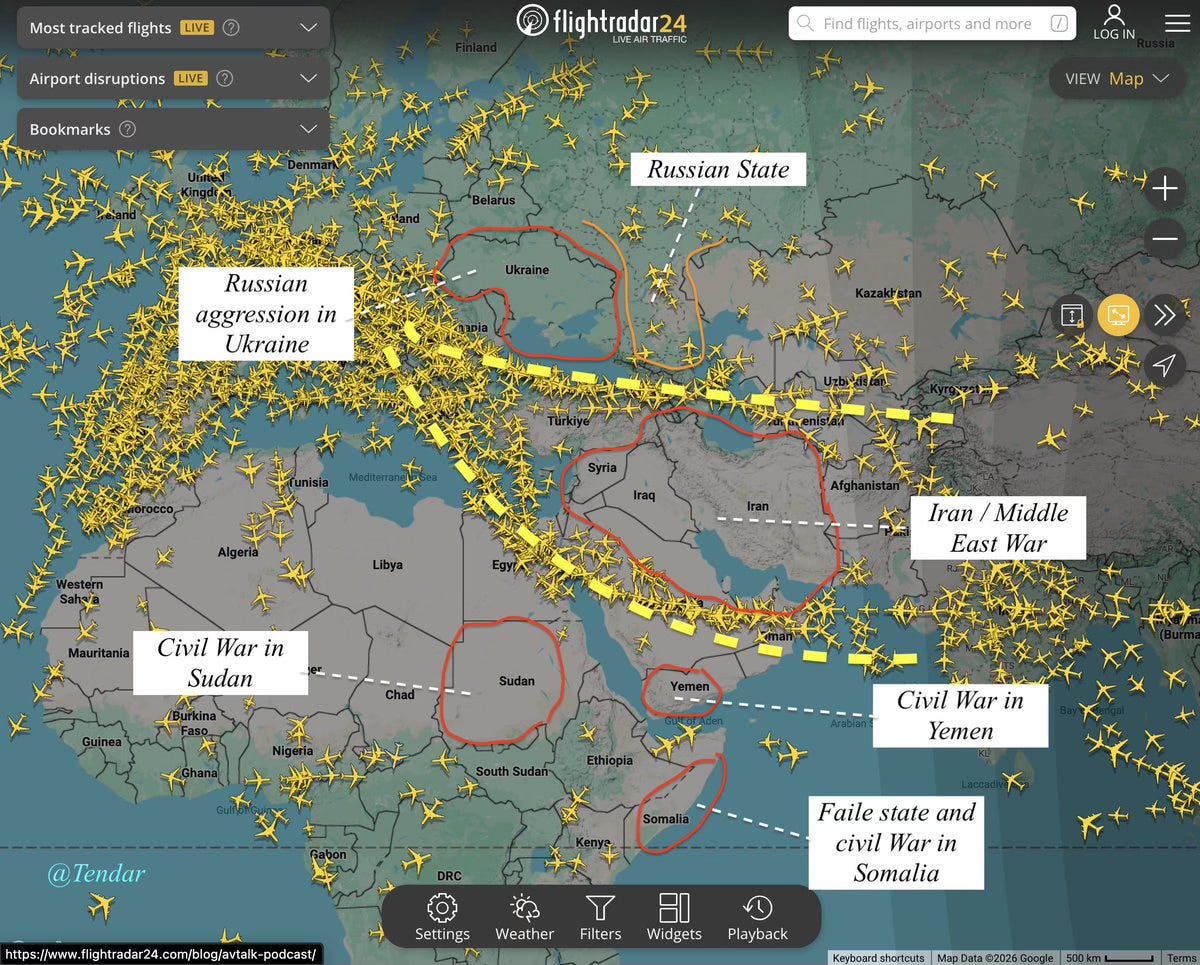Click the Most tracked flights panel title

[x=100, y=28]
